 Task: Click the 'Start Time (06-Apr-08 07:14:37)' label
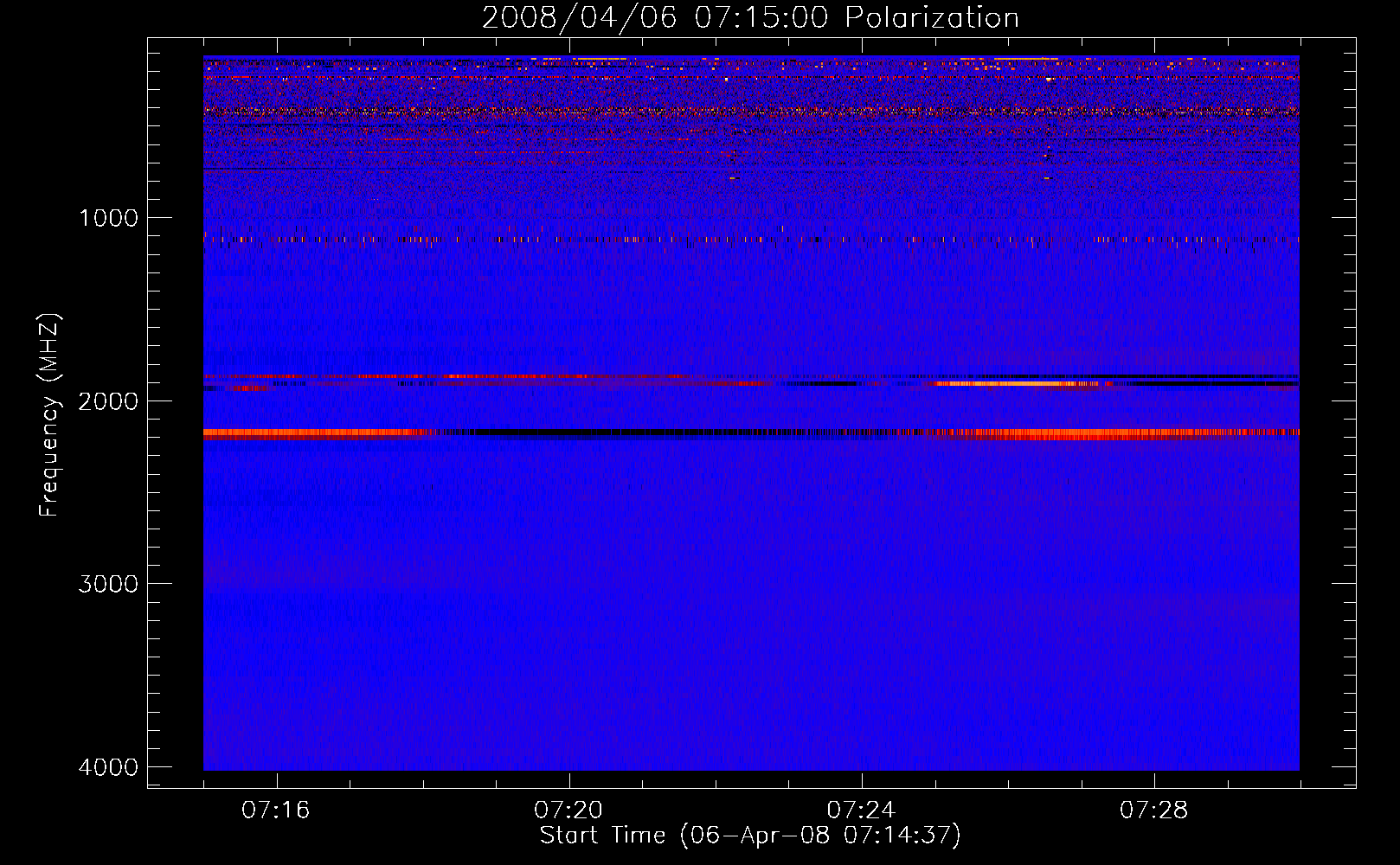pyautogui.click(x=750, y=836)
